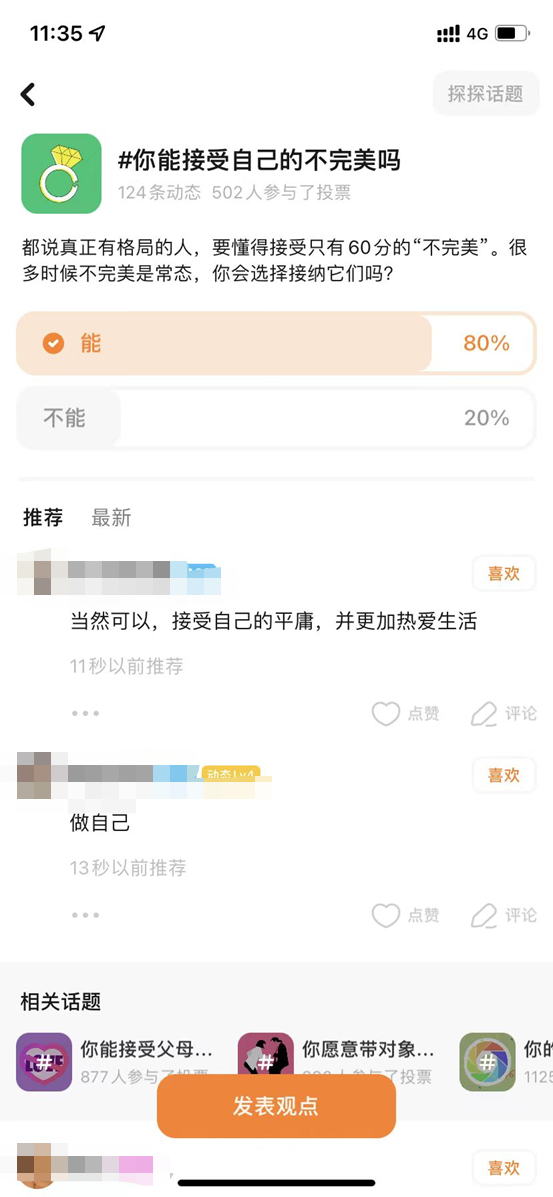This screenshot has height=1197, width=553.
Task: Open three-dot menu under 做自己 comment
Action: [x=86, y=915]
